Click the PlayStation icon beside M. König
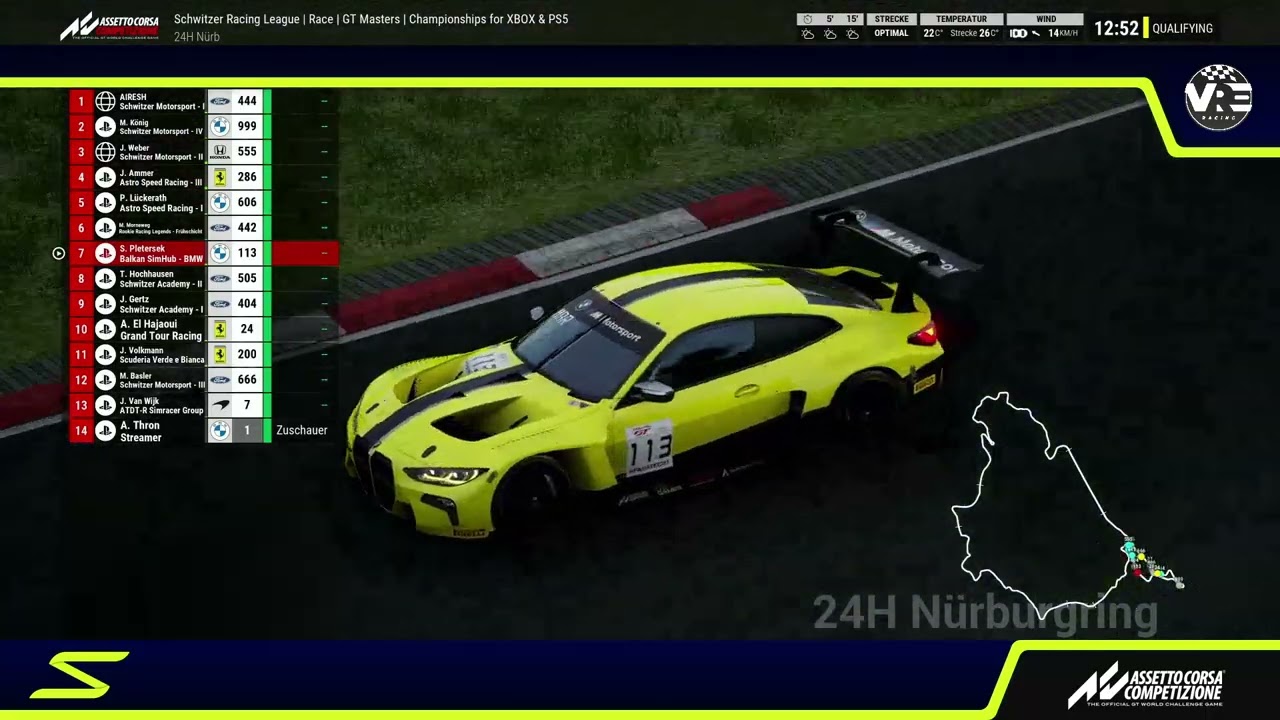The height and width of the screenshot is (720, 1280). [105, 126]
